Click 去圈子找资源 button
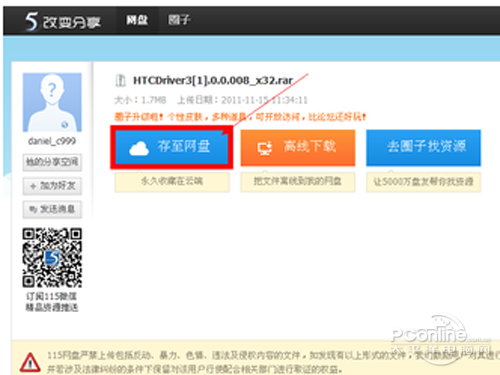Screen dimensions: 500x375 click(423, 148)
